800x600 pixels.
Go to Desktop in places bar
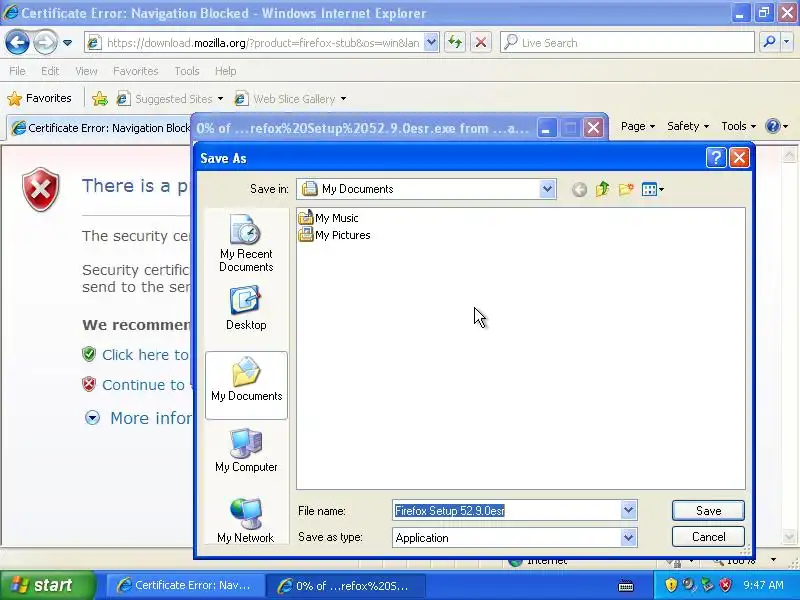[246, 309]
